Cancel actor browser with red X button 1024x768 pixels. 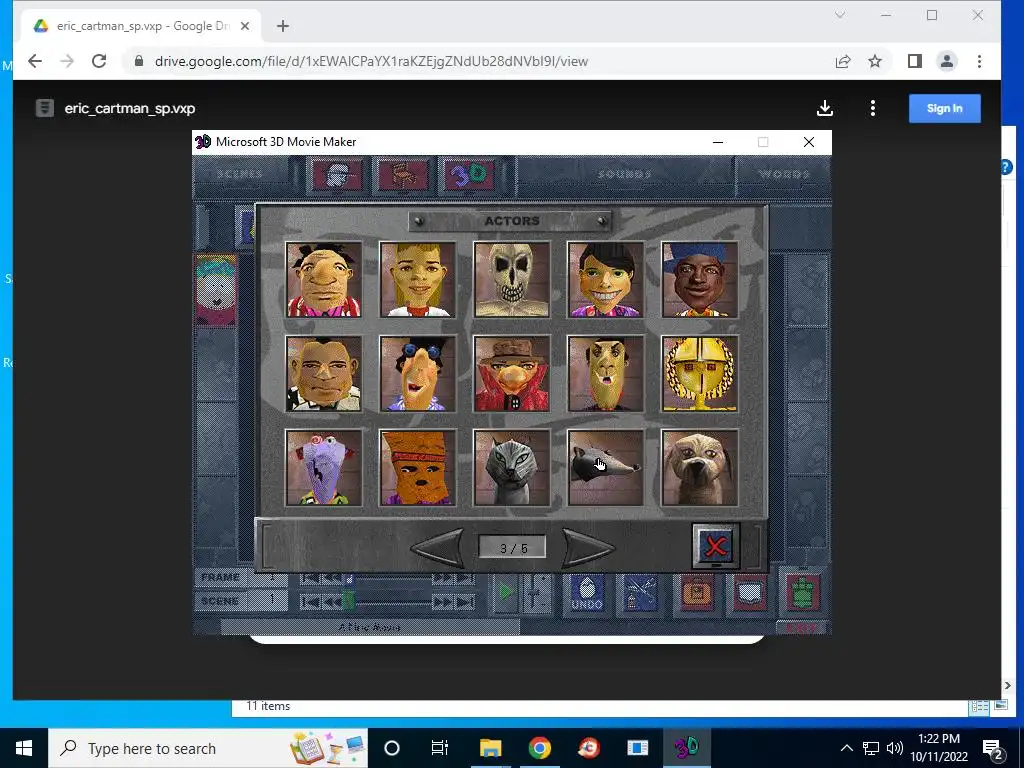tap(716, 546)
